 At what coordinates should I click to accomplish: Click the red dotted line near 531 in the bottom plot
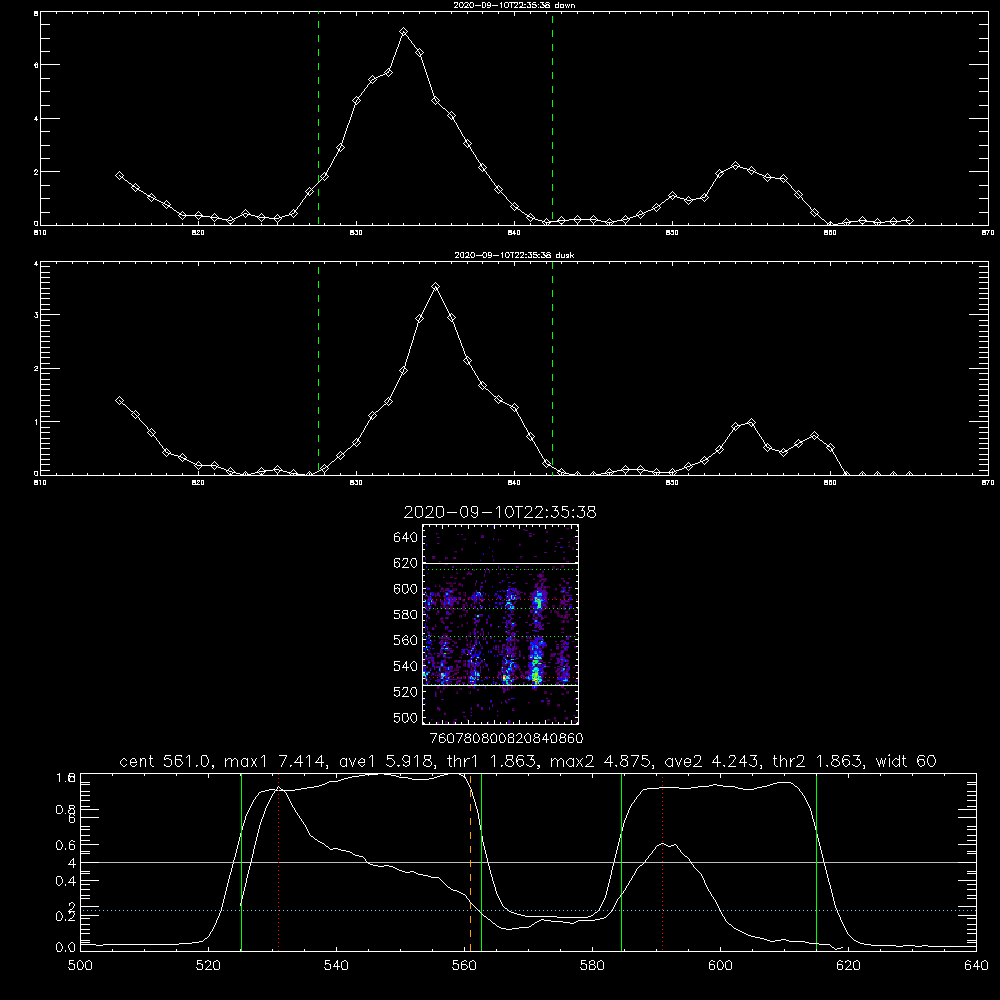coord(279,862)
